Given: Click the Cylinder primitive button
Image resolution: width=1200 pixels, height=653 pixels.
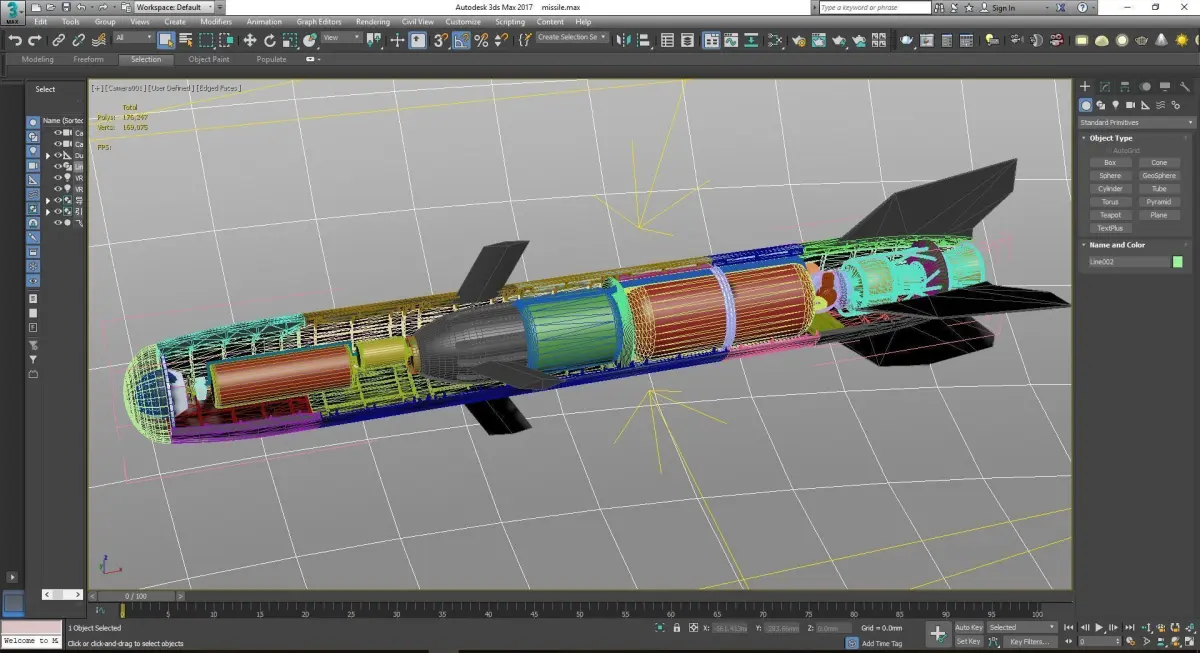Looking at the screenshot, I should [1109, 188].
